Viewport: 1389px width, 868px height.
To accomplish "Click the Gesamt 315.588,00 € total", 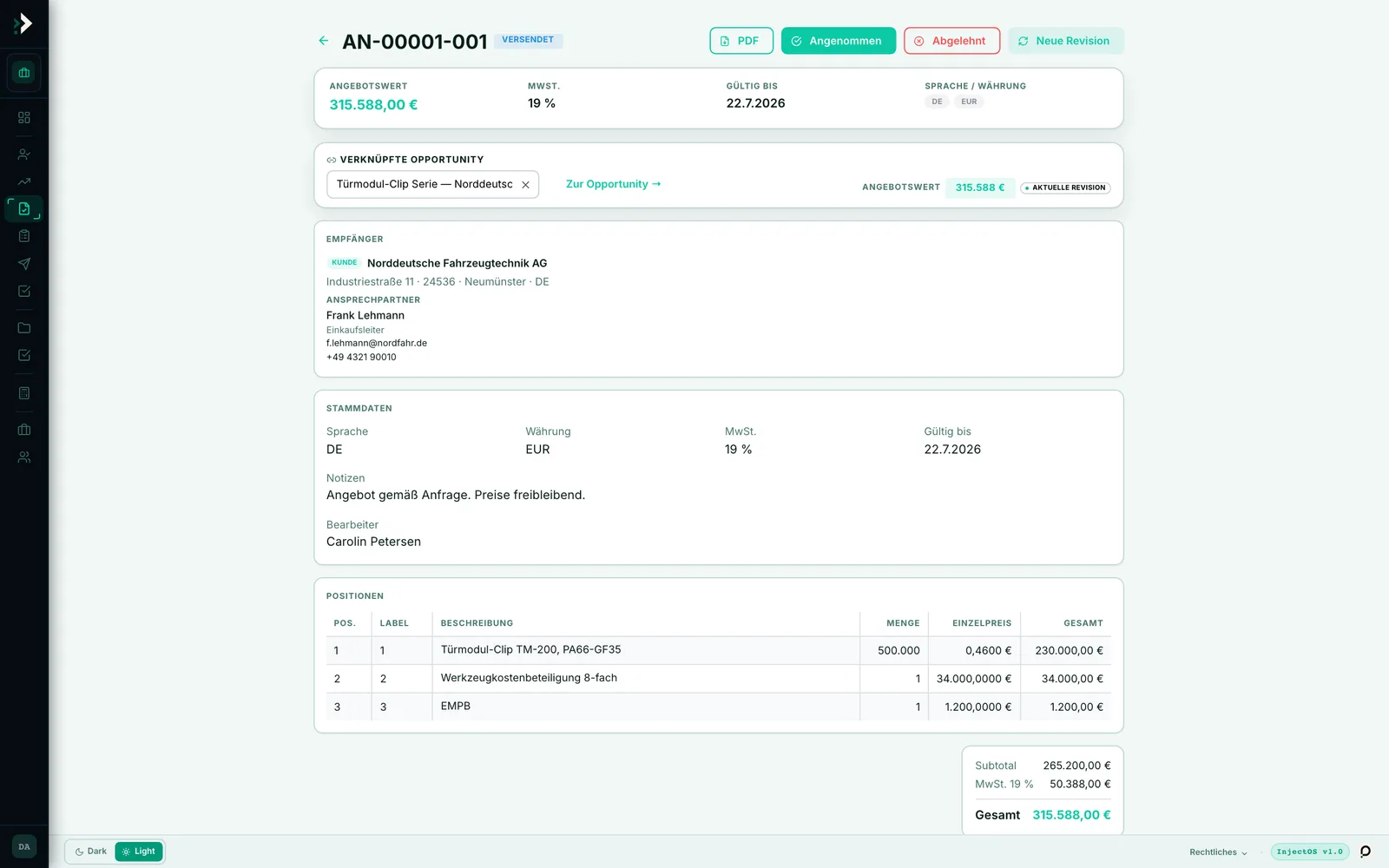I will point(1071,815).
